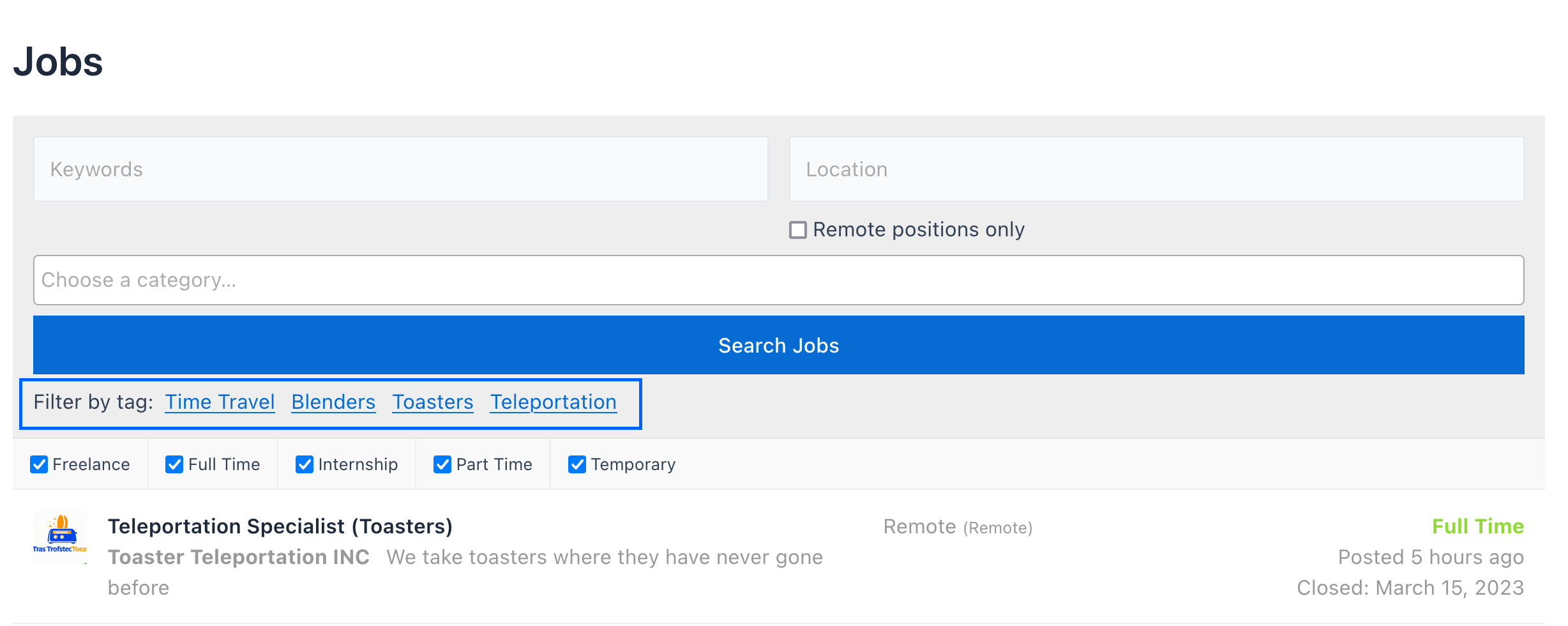This screenshot has height=626, width=1568.
Task: Select the Blenders tag filter
Action: pos(333,402)
